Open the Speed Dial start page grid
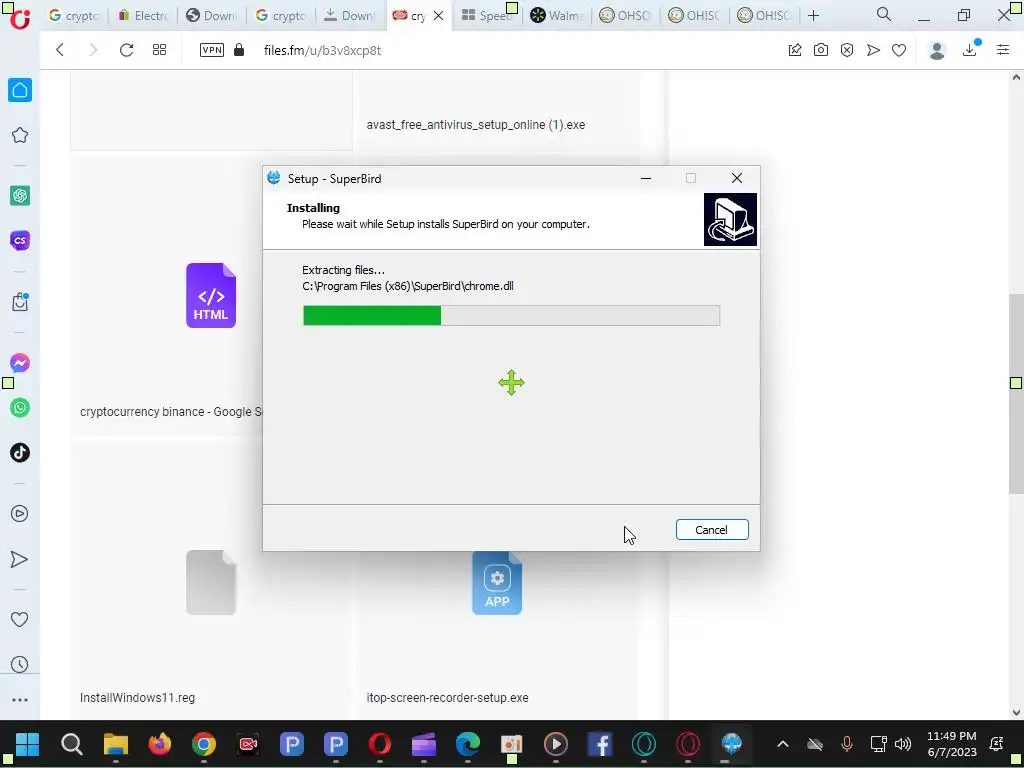 click(x=159, y=50)
